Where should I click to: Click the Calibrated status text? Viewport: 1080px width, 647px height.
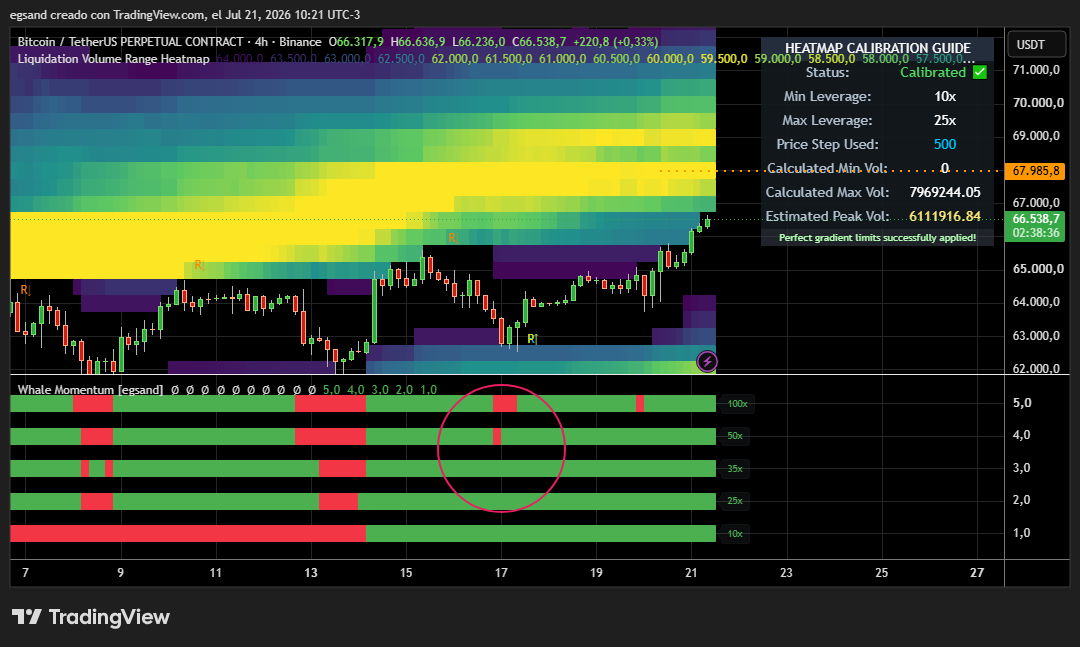[x=933, y=72]
